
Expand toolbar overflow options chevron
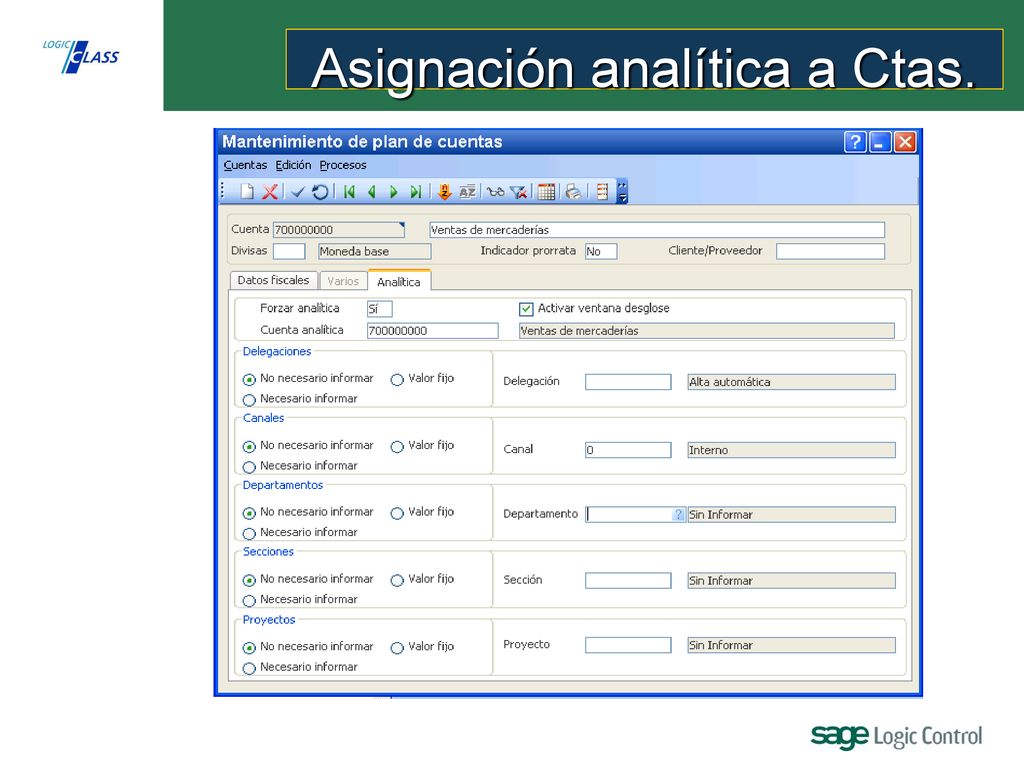click(x=622, y=191)
